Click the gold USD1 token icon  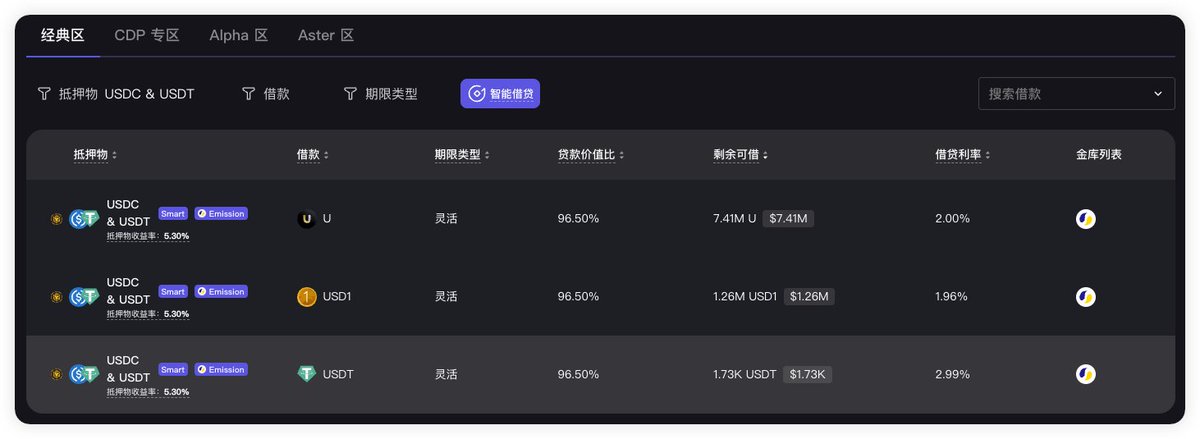pyautogui.click(x=307, y=297)
